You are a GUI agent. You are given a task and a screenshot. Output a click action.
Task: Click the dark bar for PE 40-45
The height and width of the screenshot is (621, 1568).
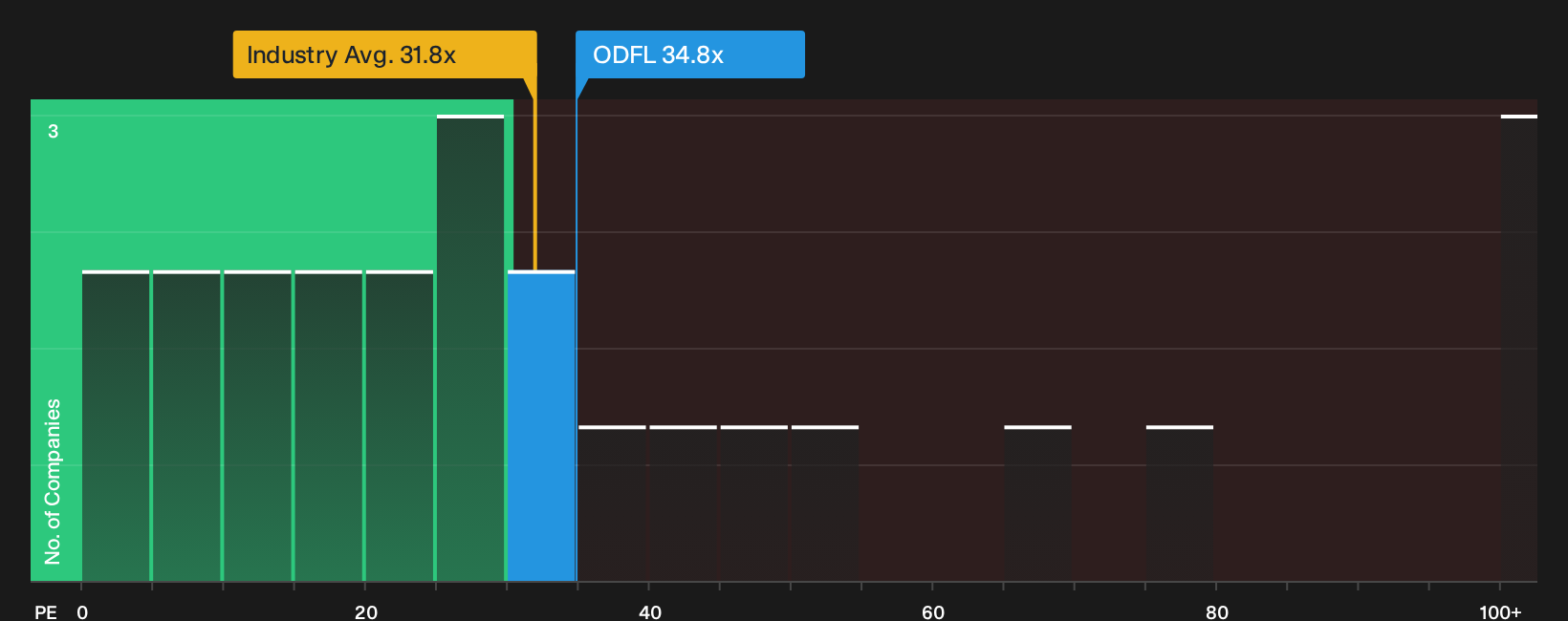(x=683, y=503)
